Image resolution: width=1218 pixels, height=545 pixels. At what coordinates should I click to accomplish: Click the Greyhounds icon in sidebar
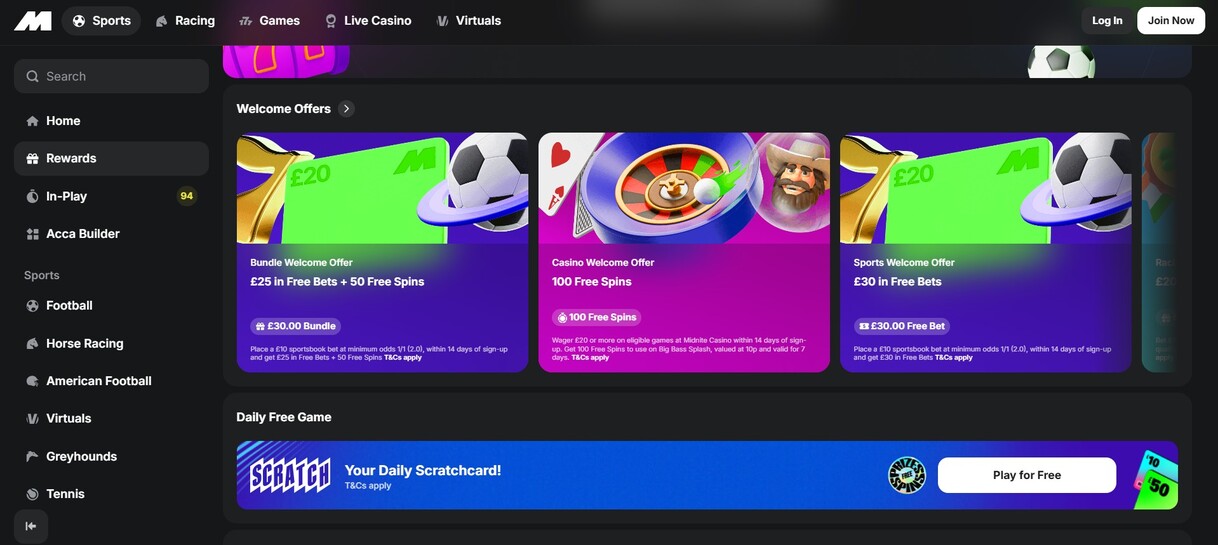coord(32,457)
